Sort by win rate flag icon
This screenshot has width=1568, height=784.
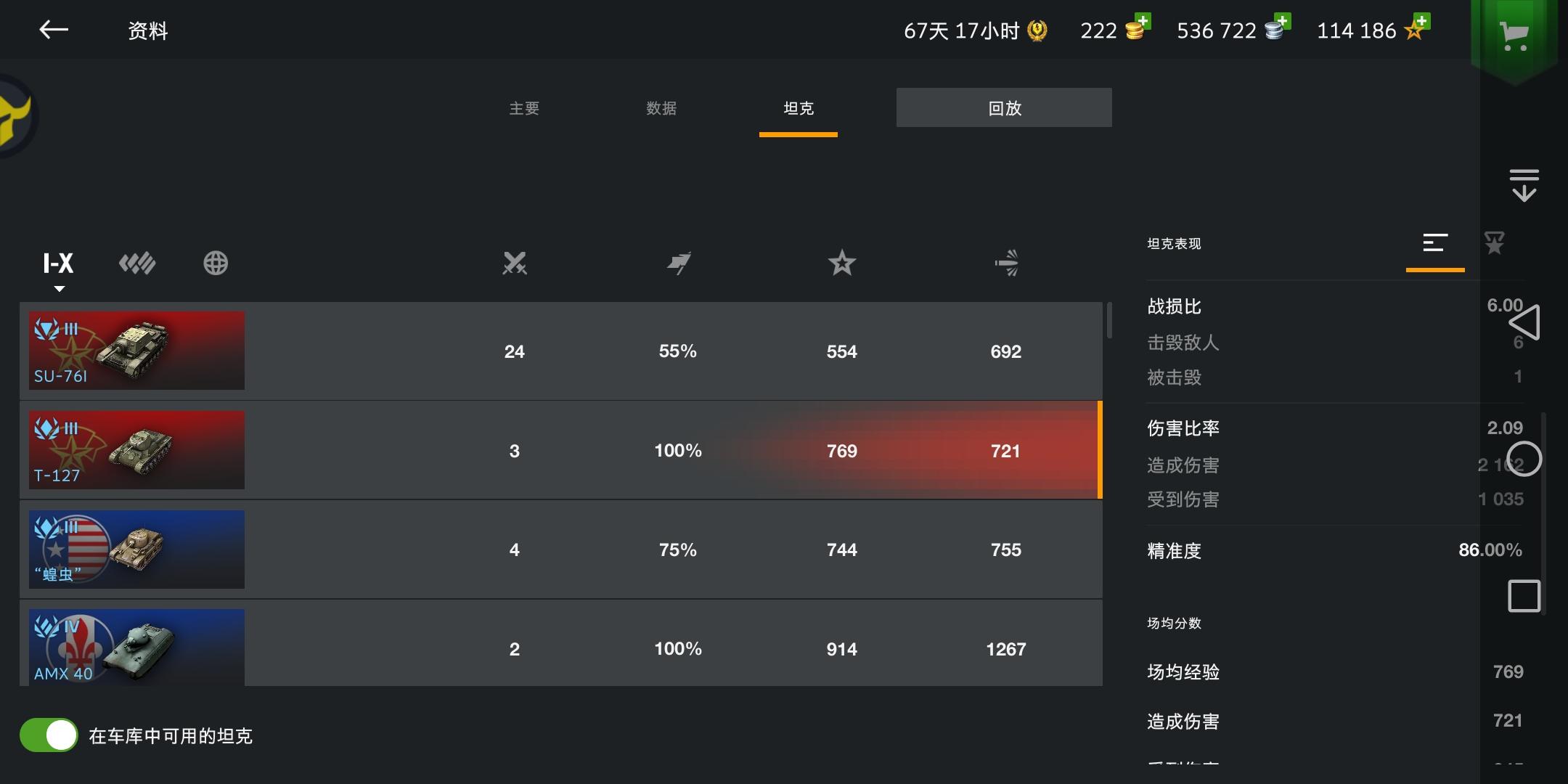point(679,263)
